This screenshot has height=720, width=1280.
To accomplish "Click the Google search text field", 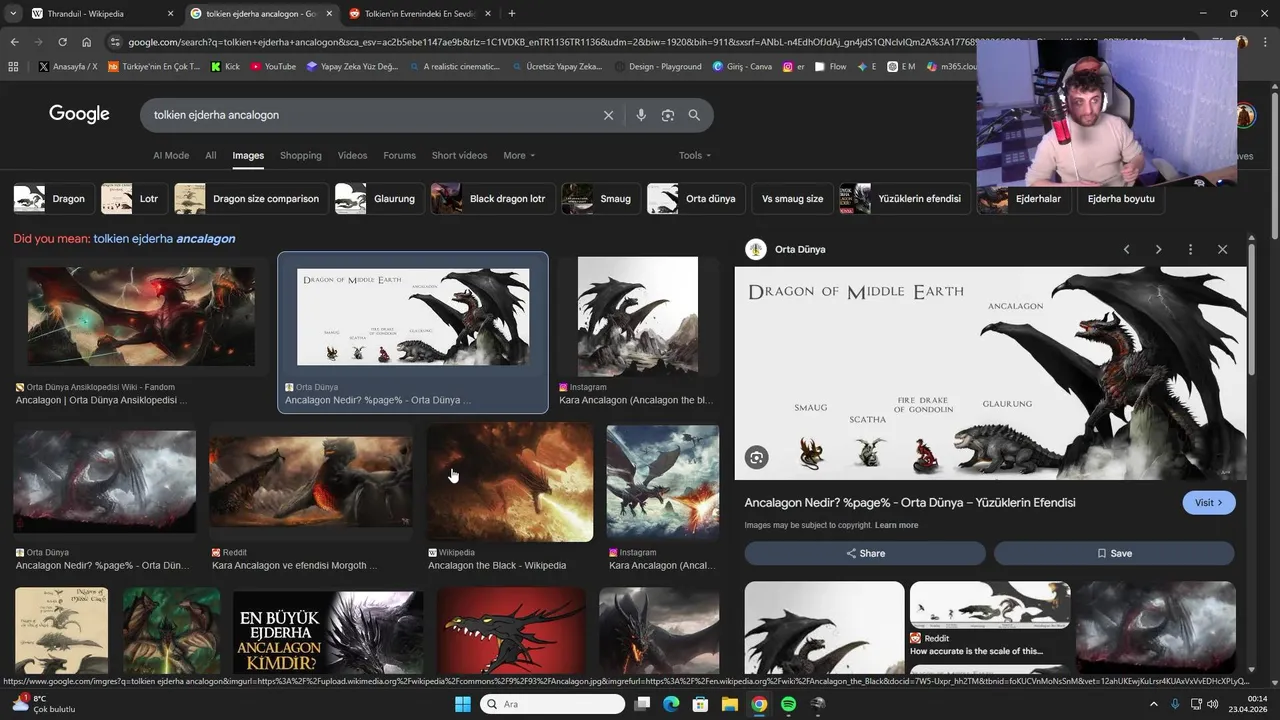I will 370,115.
